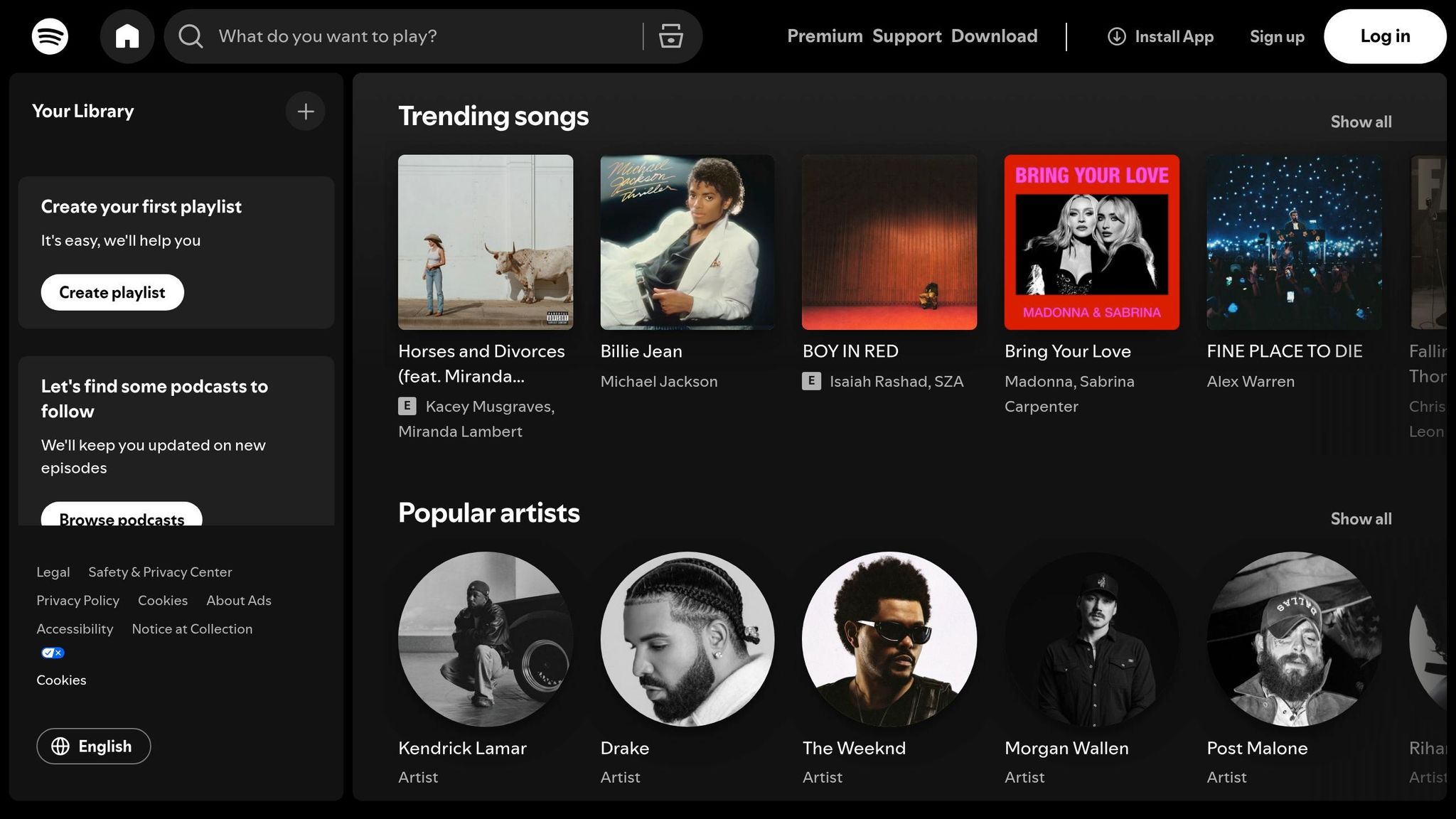The width and height of the screenshot is (1456, 819).
Task: Open the Download page
Action: click(994, 36)
